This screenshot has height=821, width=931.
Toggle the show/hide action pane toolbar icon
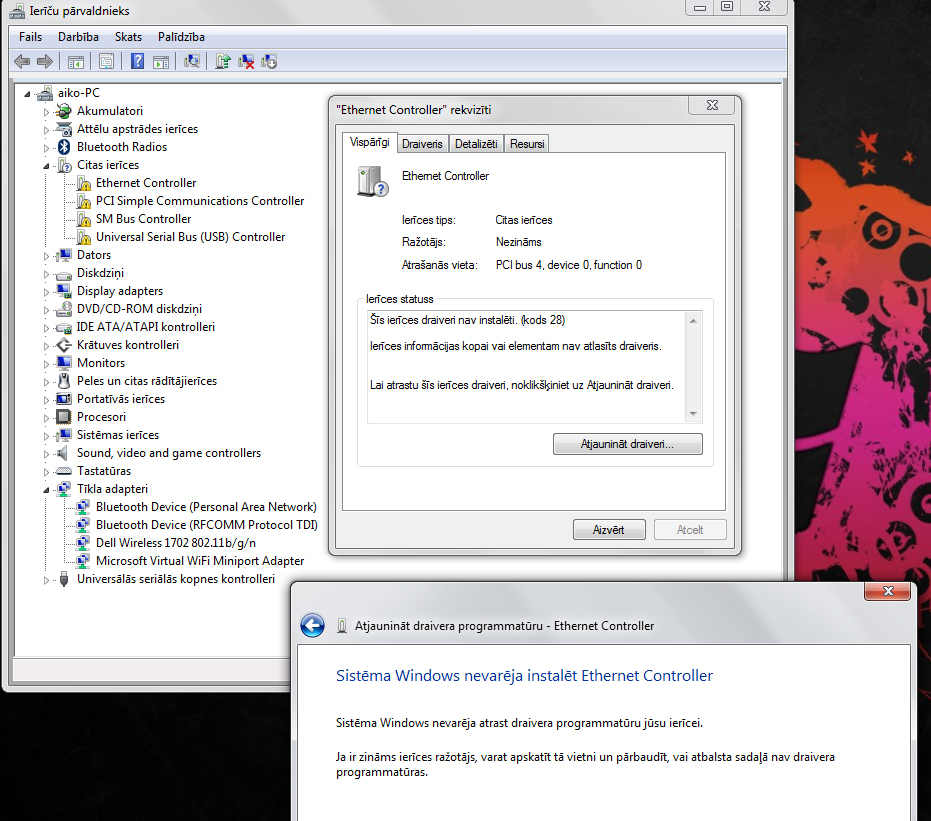click(161, 61)
